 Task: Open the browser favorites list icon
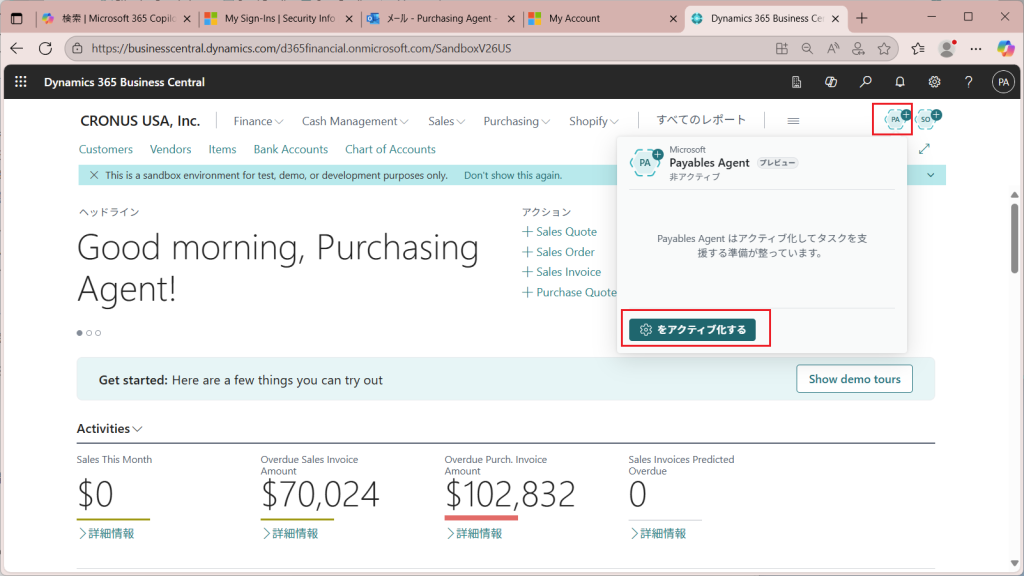pyautogui.click(x=918, y=48)
